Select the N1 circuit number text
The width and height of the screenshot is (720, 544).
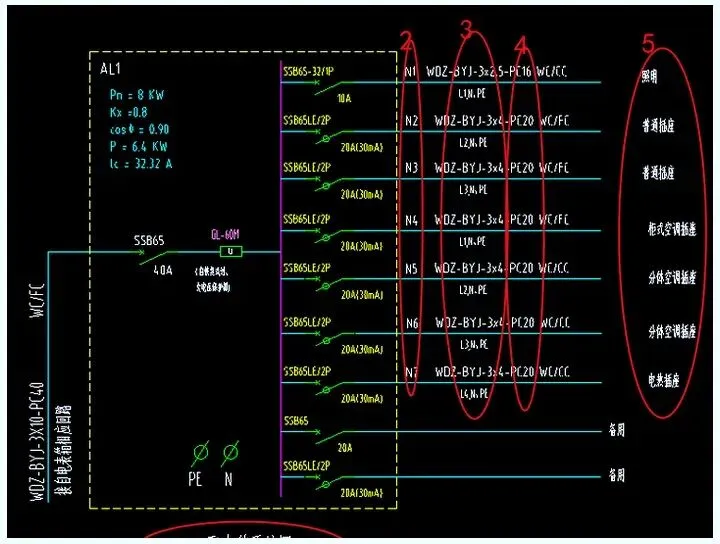pos(411,72)
